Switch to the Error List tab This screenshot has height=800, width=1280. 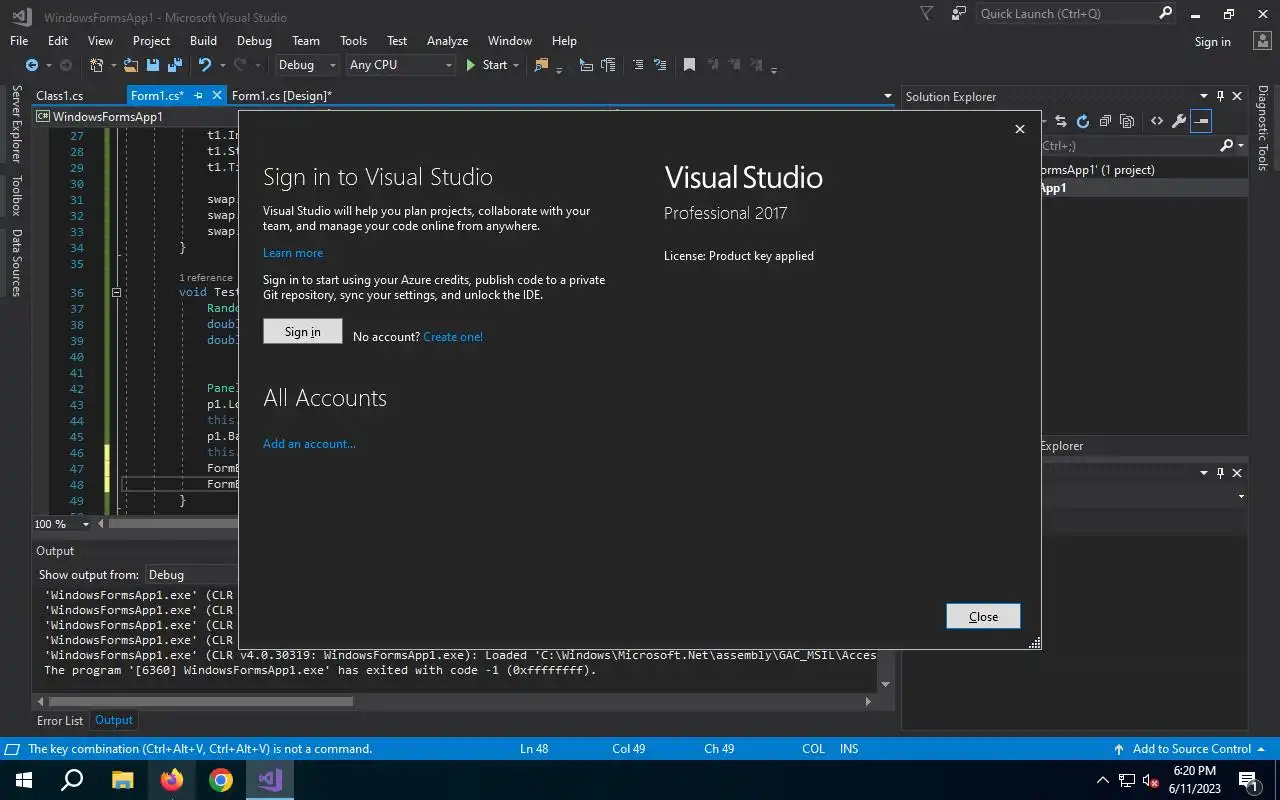pos(60,720)
